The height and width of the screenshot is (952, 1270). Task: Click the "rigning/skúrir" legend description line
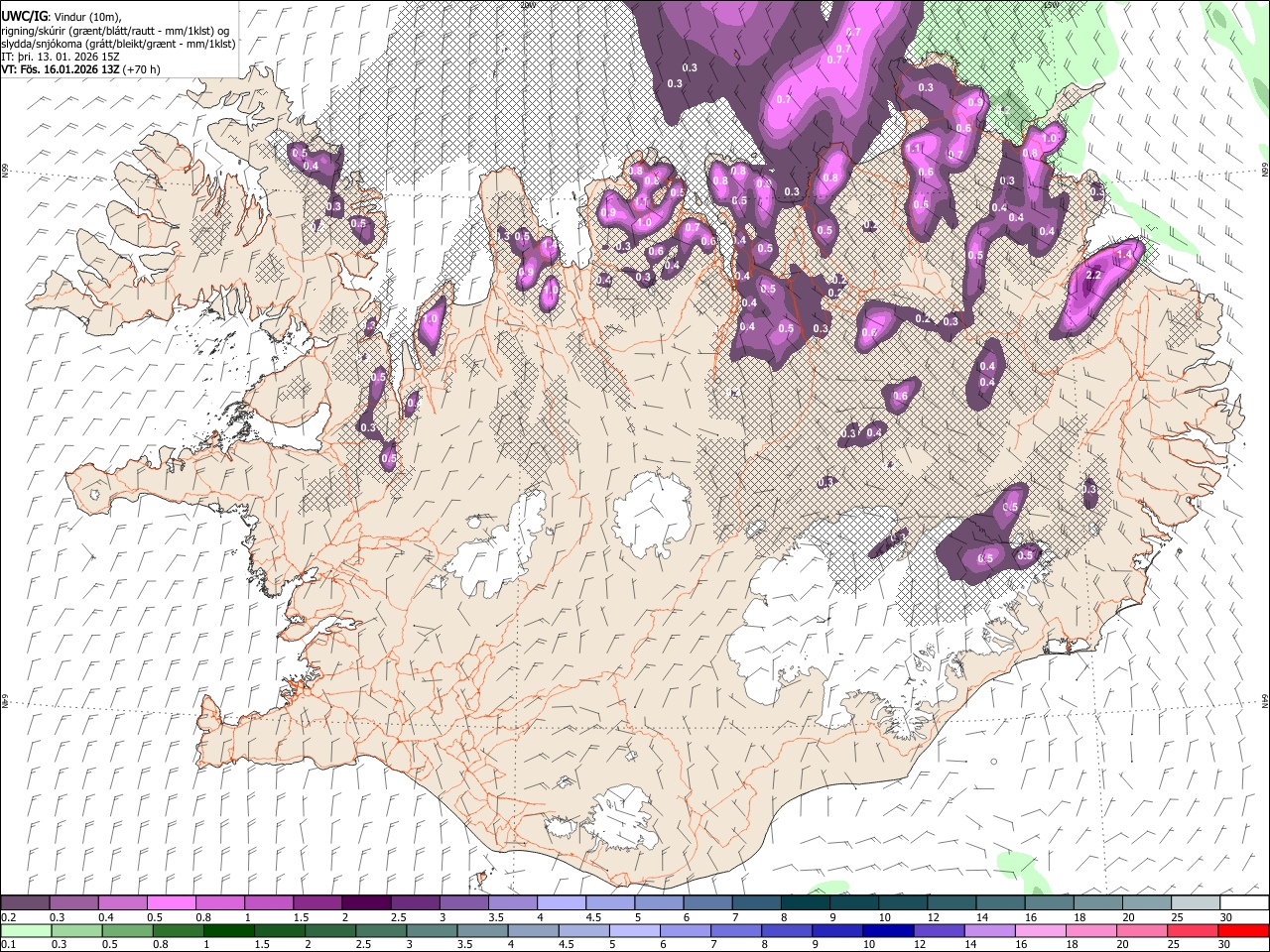click(117, 31)
